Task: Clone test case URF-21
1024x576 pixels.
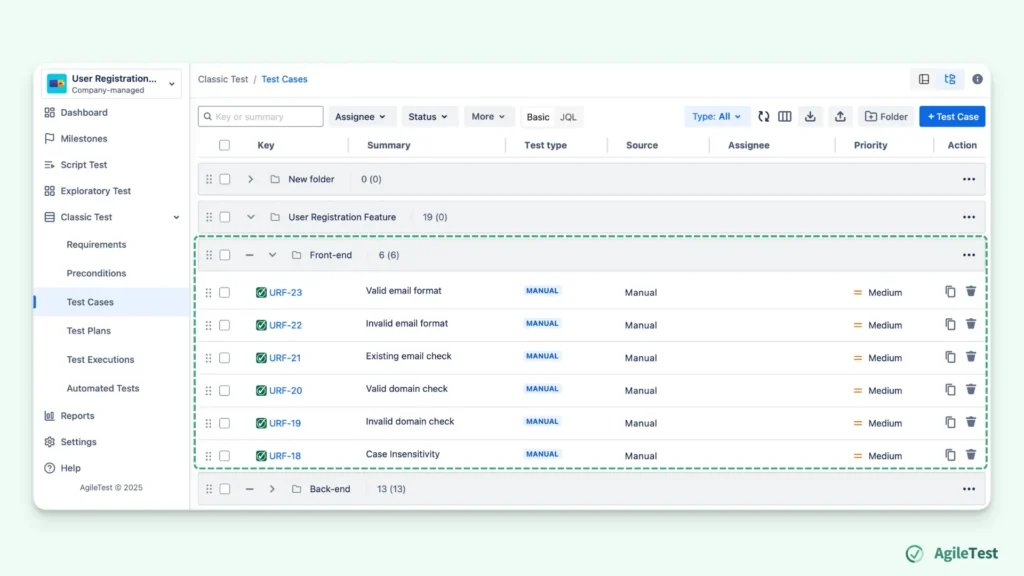Action: [950, 357]
